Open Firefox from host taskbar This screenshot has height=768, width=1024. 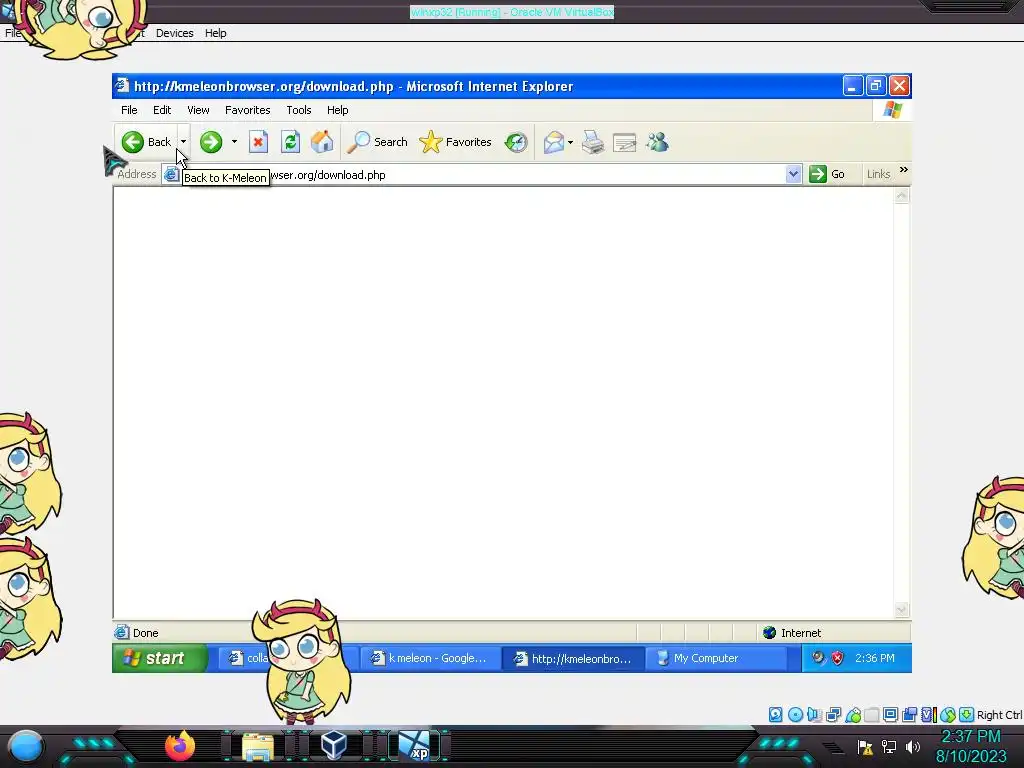(x=180, y=745)
